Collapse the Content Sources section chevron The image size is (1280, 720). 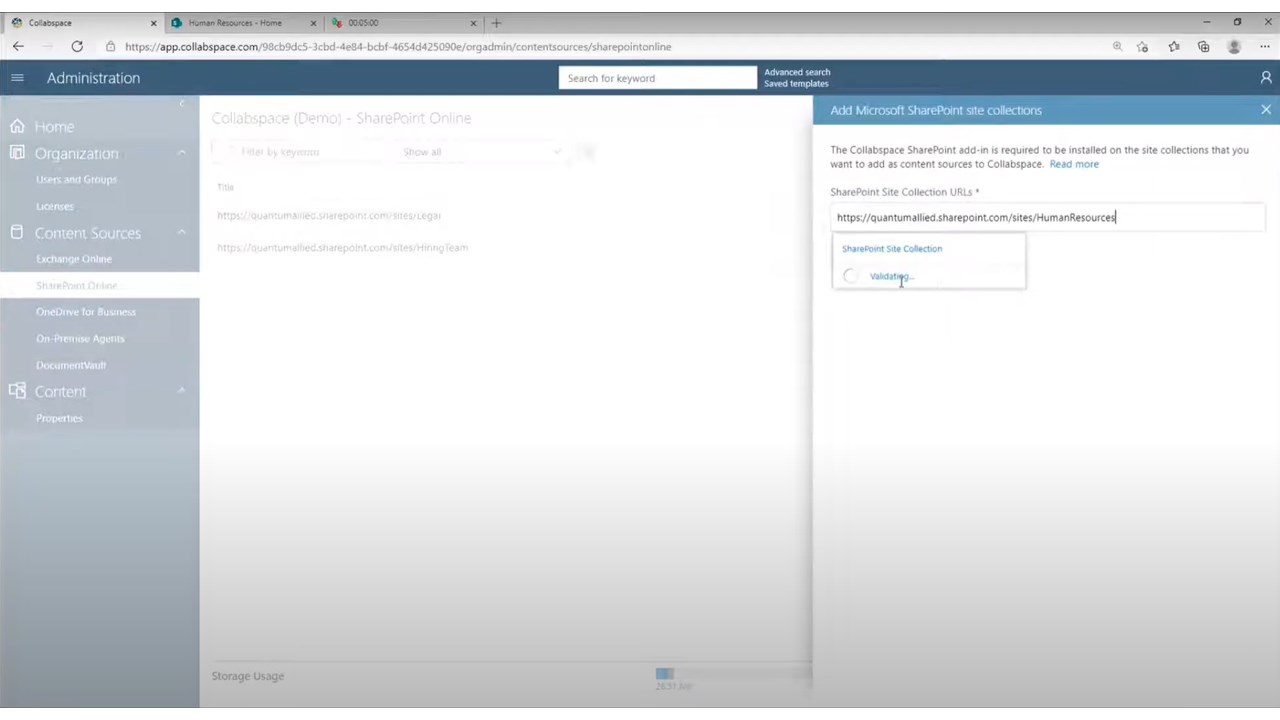181,232
